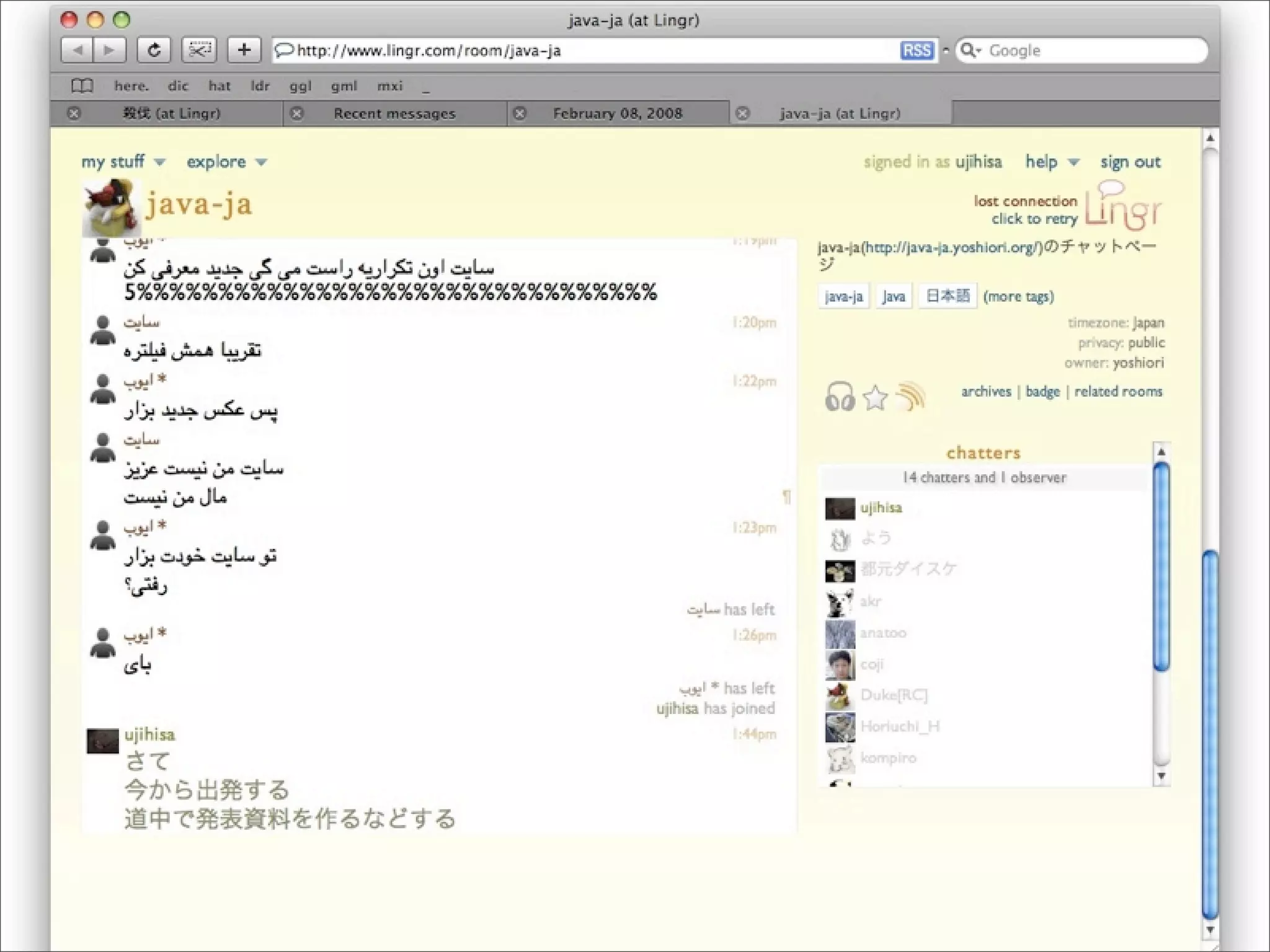Switch to the 'February 08, 2008' tab
This screenshot has width=1270, height=952.
pos(618,113)
